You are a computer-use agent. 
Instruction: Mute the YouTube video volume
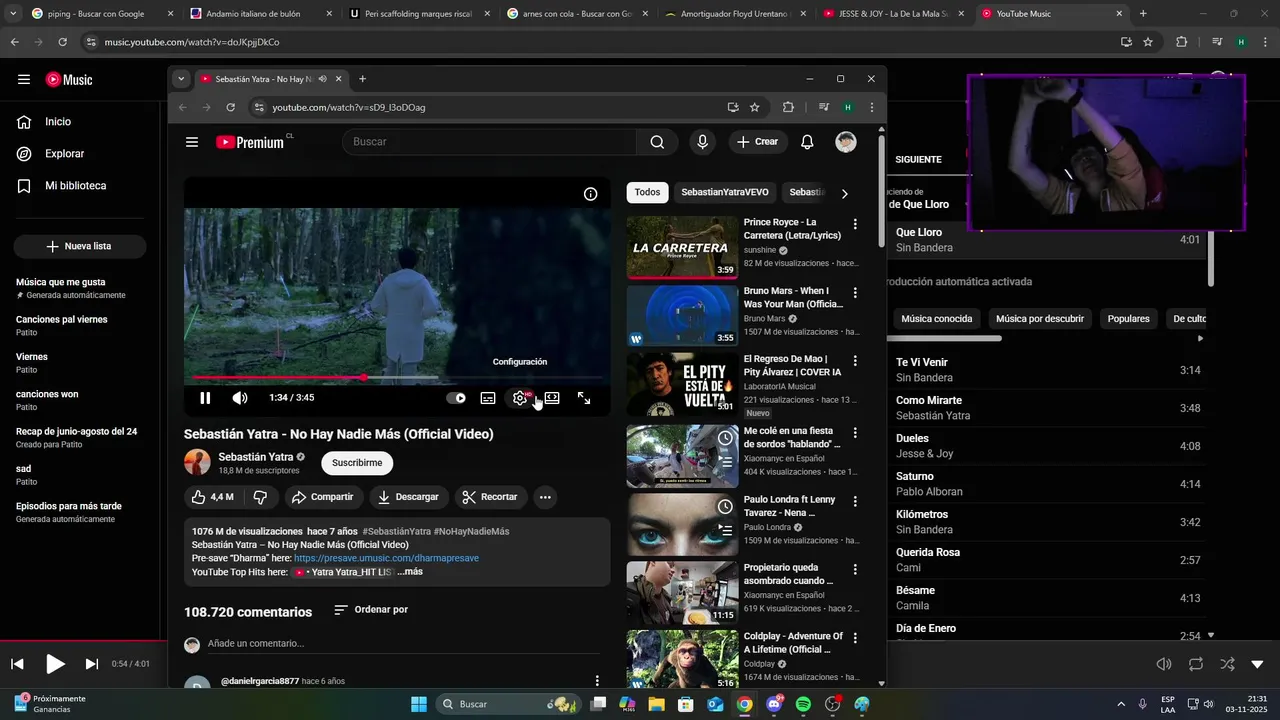(x=240, y=398)
